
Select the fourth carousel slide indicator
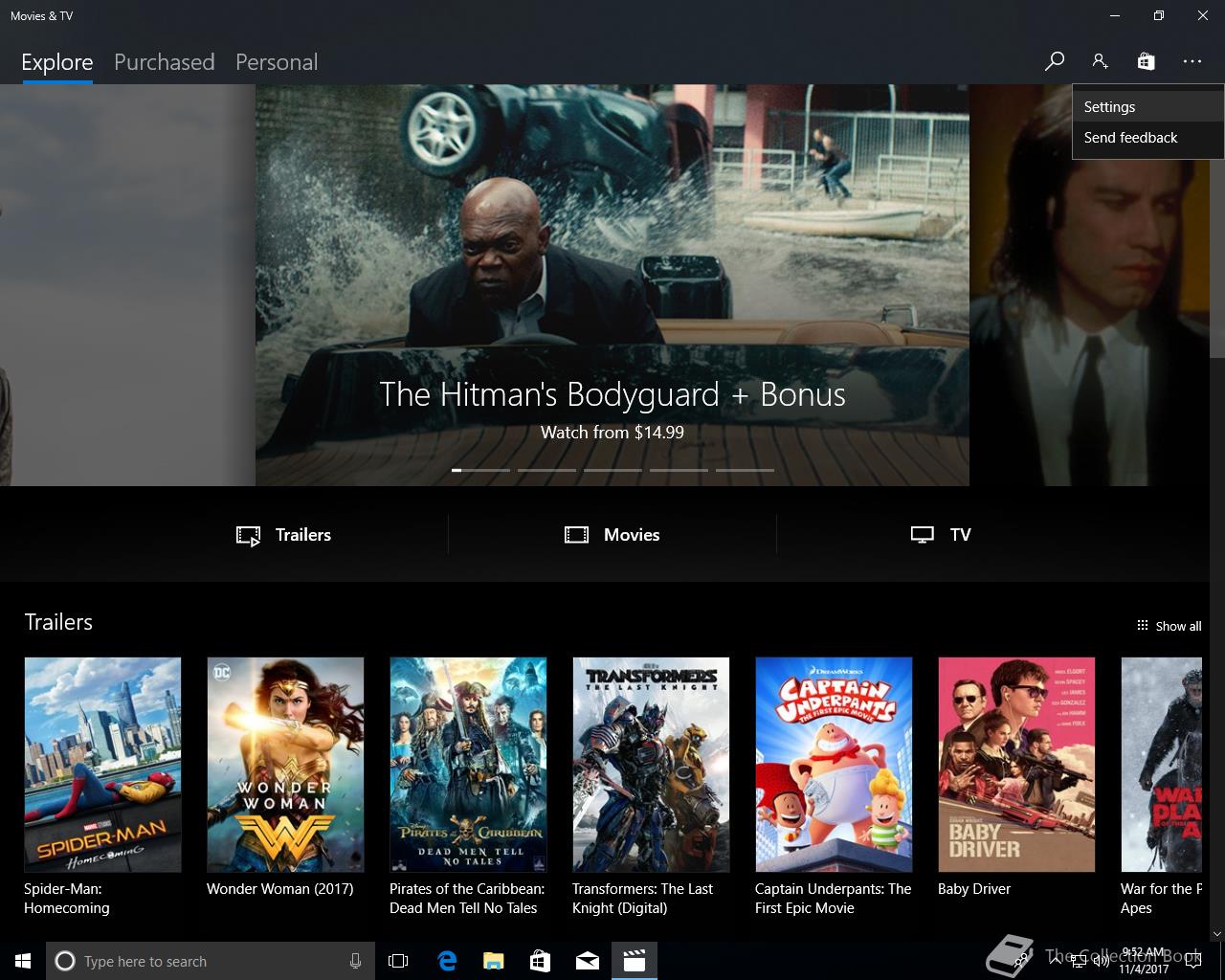679,470
